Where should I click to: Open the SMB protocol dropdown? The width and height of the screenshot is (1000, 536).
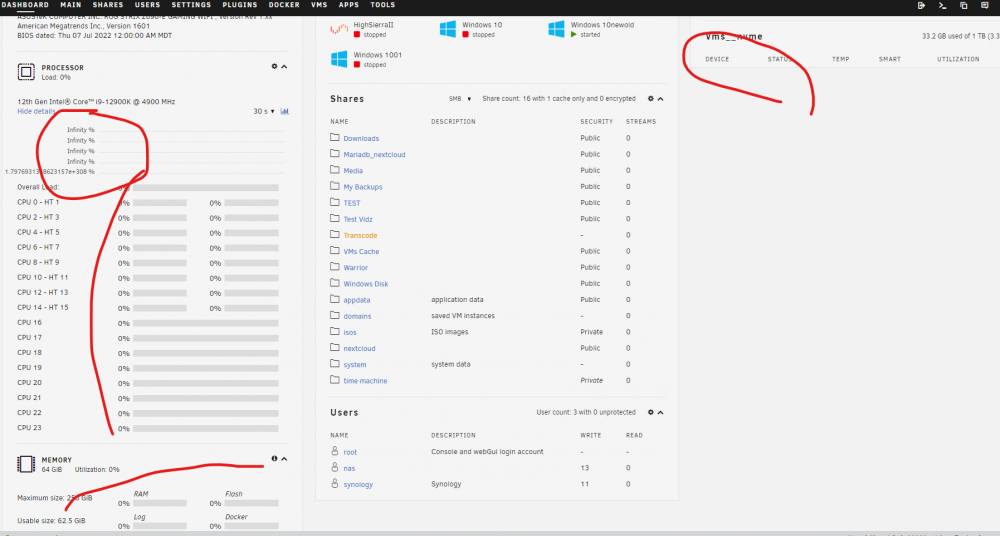pos(460,99)
